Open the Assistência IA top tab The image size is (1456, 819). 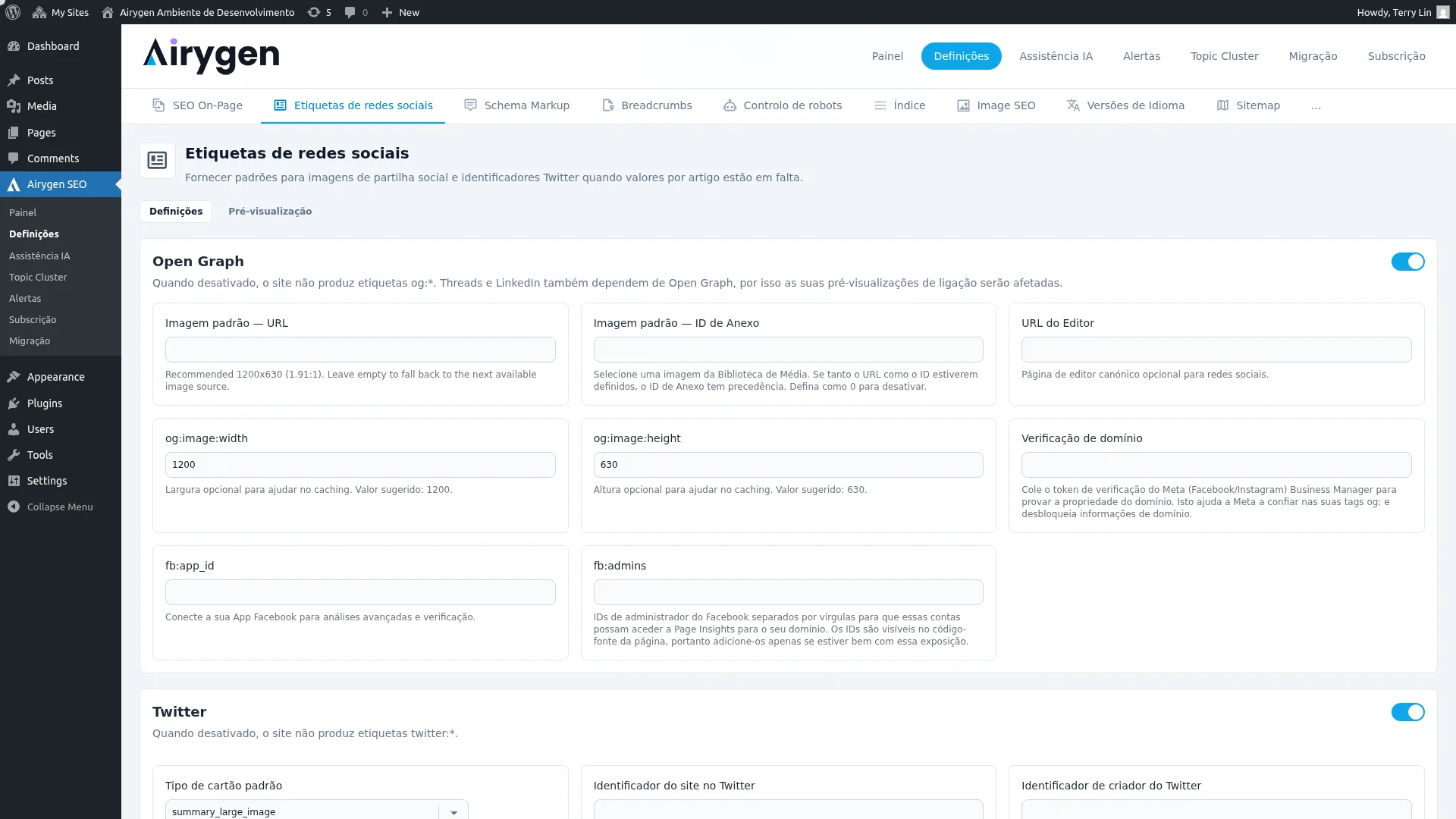pos(1056,56)
